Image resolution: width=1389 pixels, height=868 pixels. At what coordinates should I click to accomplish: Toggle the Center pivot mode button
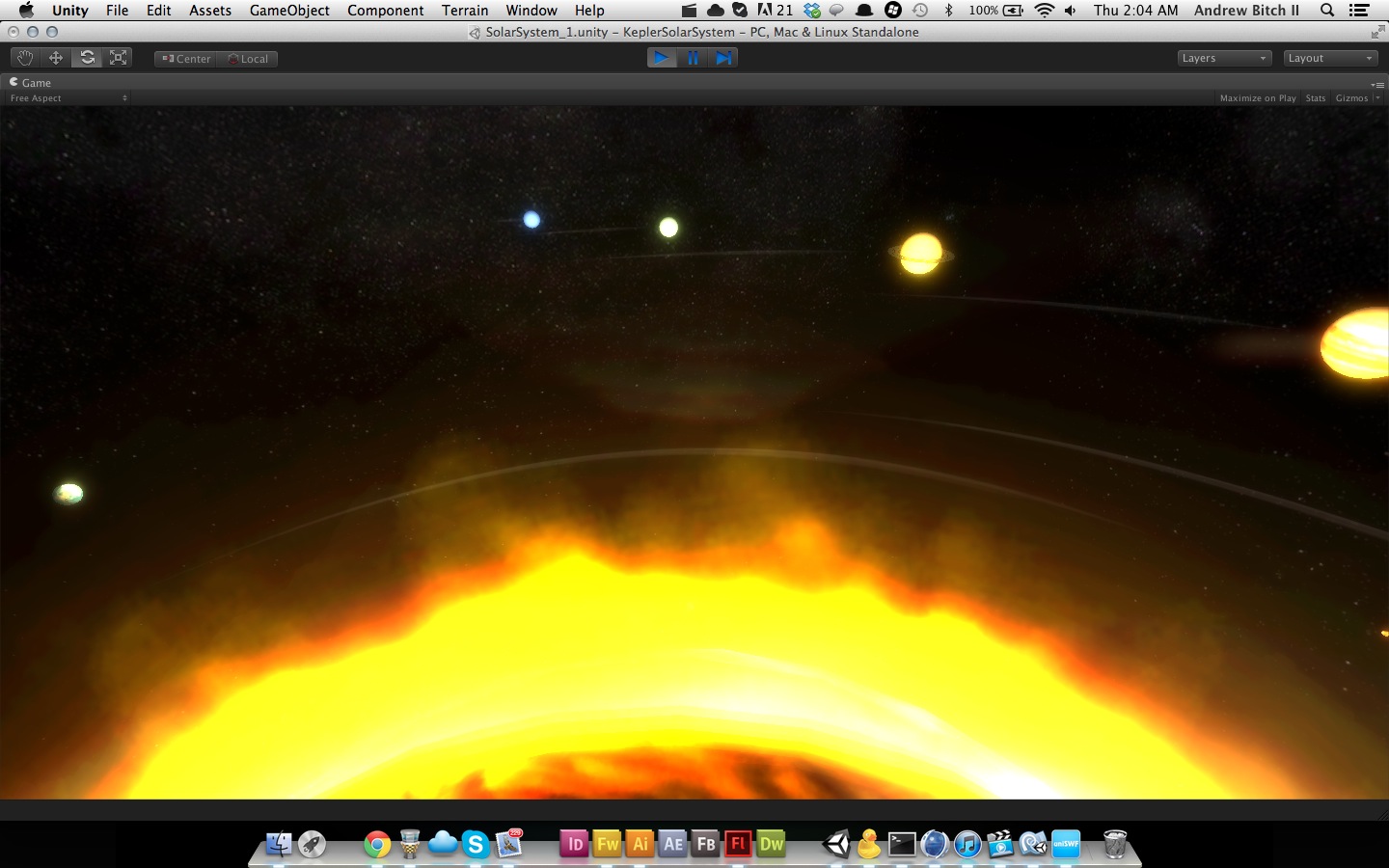pyautogui.click(x=186, y=59)
